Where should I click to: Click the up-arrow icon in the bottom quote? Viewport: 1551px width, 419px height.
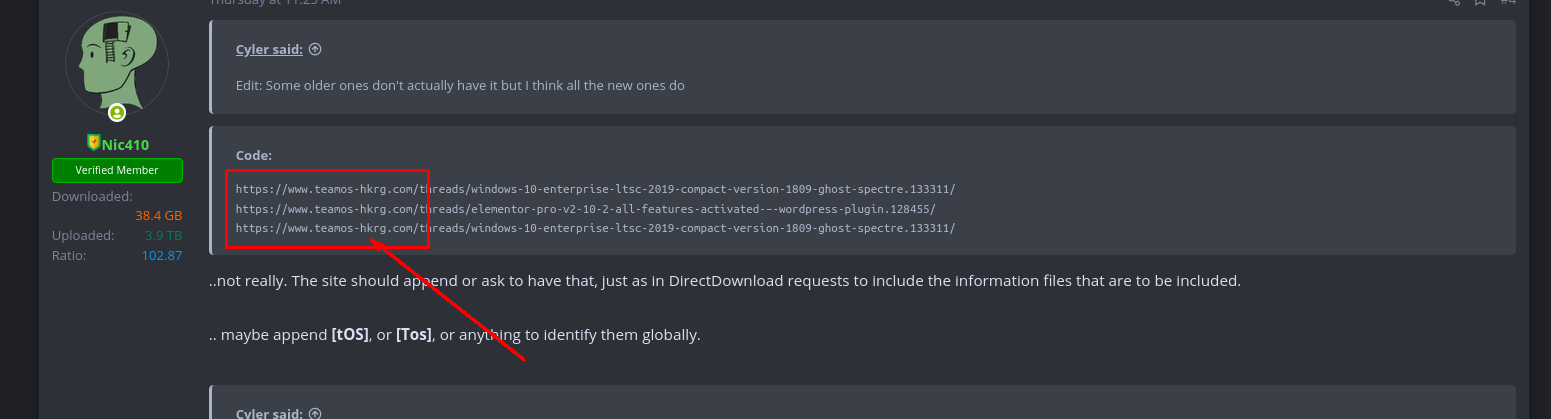[x=315, y=412]
